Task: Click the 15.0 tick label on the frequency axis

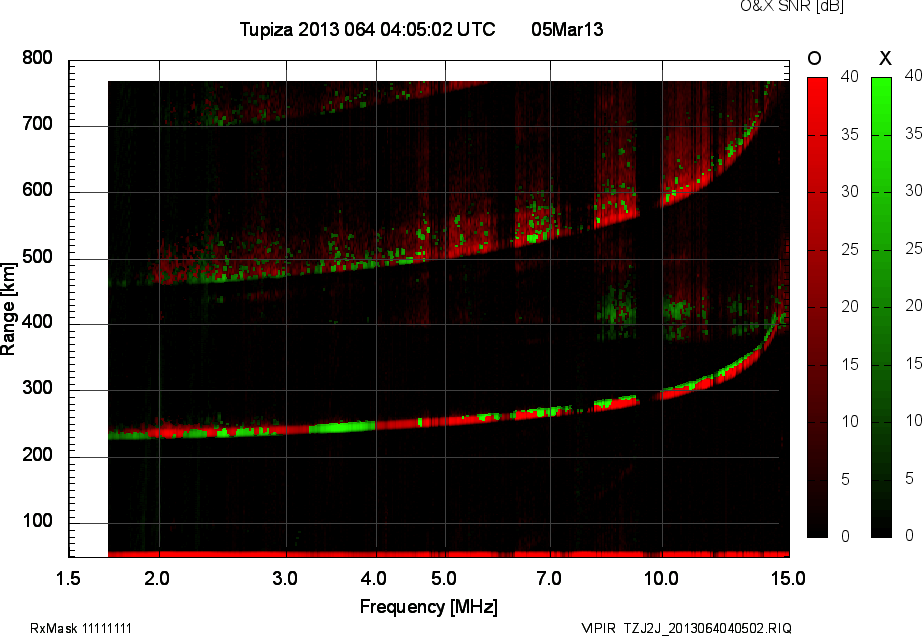Action: click(x=789, y=578)
